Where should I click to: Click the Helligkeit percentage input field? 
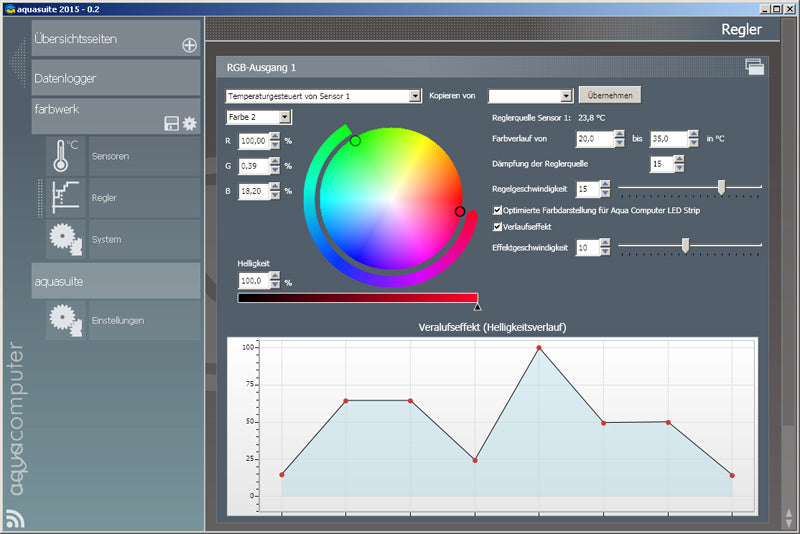pos(255,282)
